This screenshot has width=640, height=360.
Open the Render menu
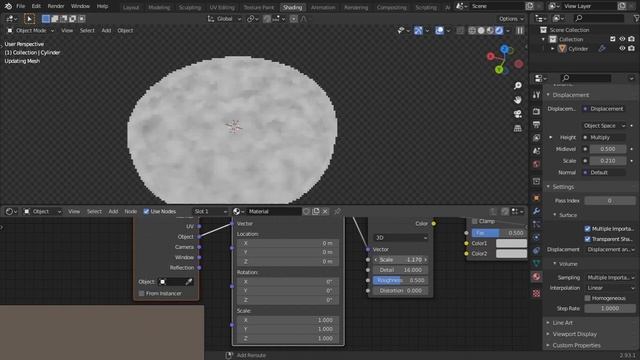pyautogui.click(x=56, y=6)
